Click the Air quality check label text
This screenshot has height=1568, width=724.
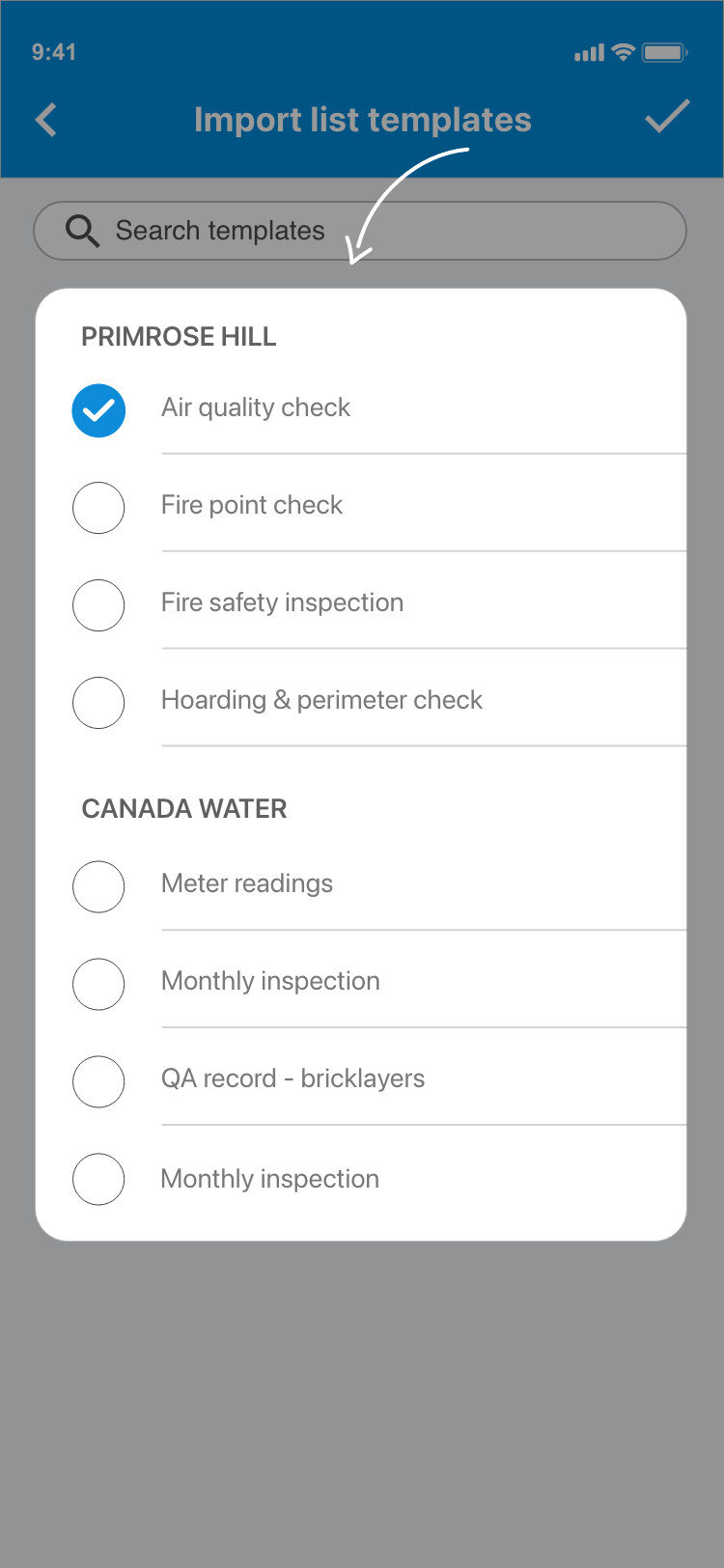[x=256, y=407]
